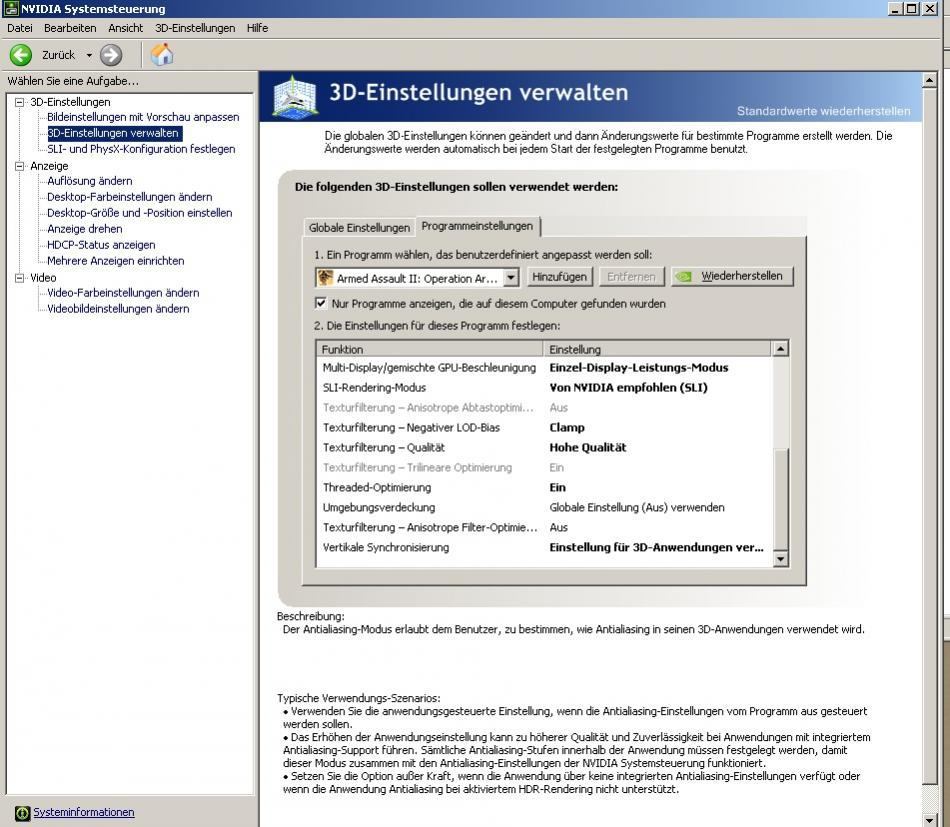The width and height of the screenshot is (950, 827).
Task: Select Texturfilterung – Anisotrope Filter-Optimierung row
Action: pos(544,528)
